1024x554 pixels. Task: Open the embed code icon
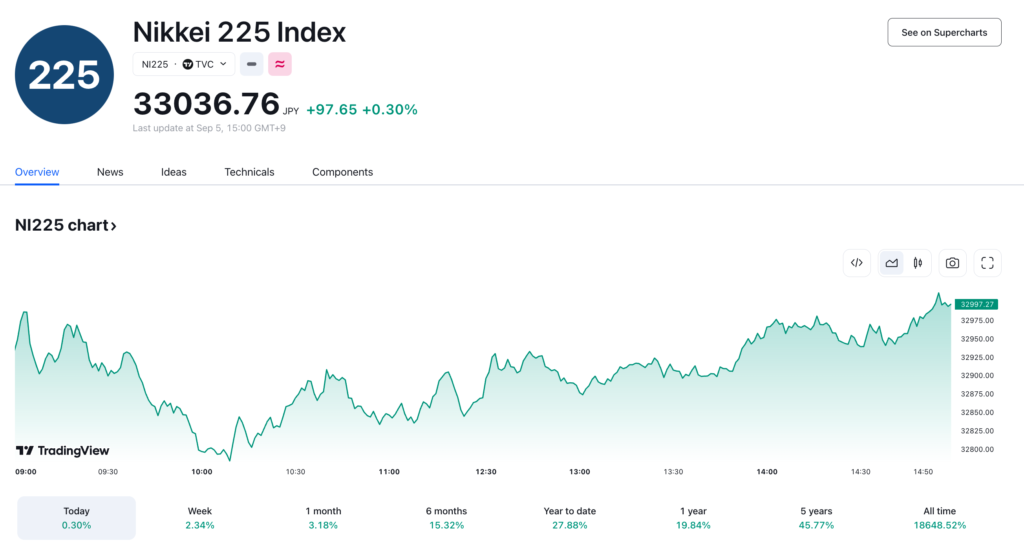(856, 263)
